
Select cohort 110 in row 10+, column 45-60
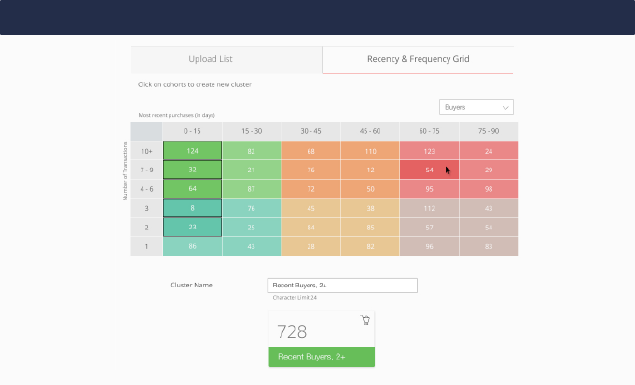pos(370,151)
